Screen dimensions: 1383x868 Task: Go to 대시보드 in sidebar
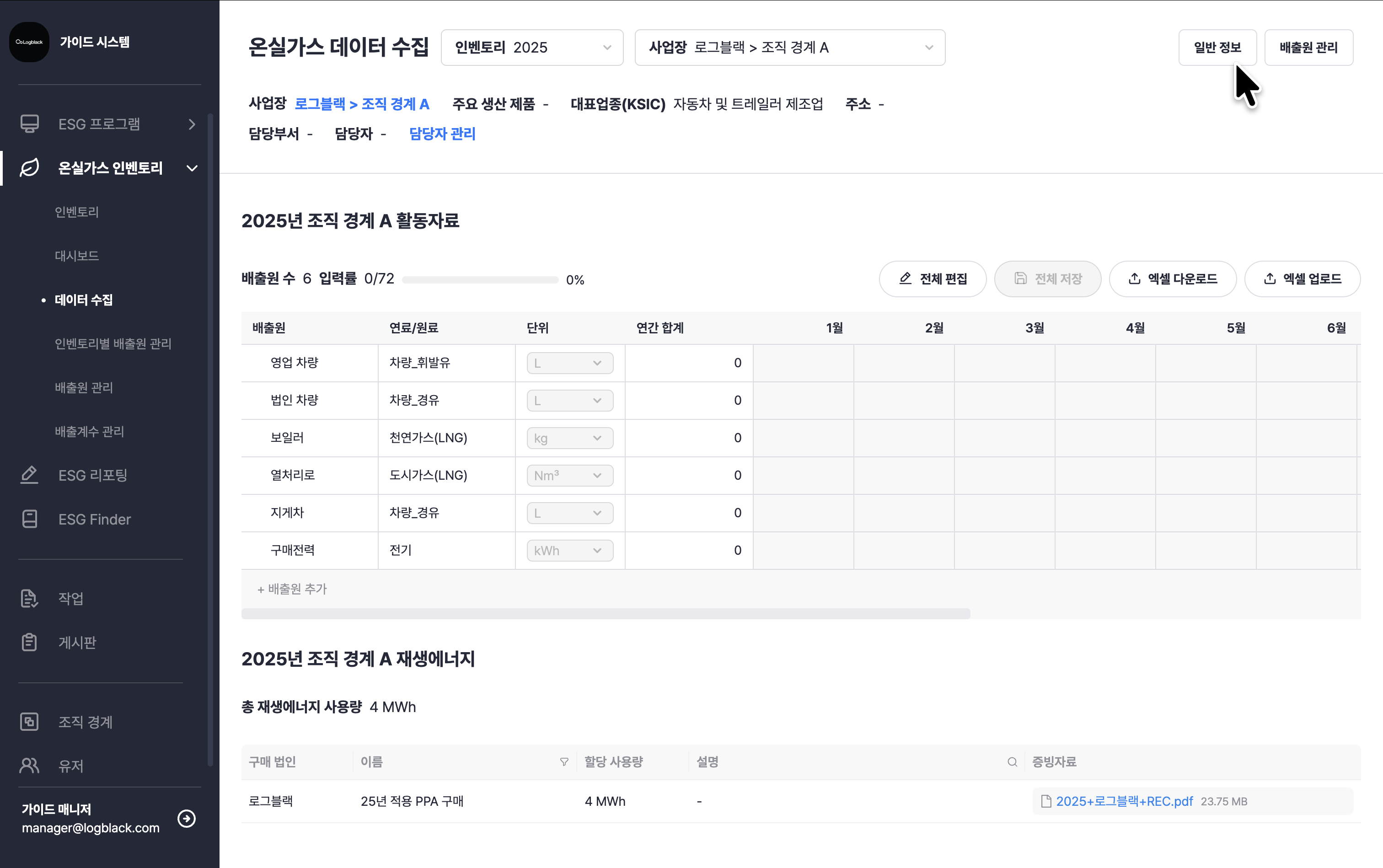pyautogui.click(x=77, y=256)
